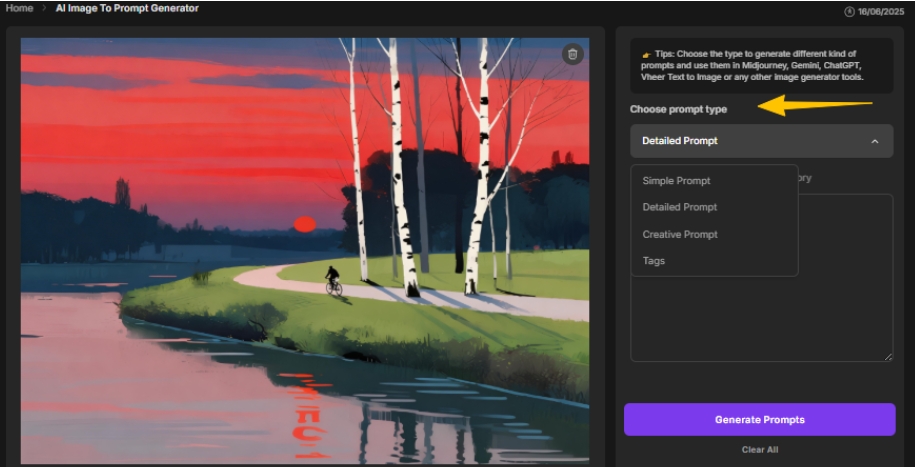Click the AI Image To Prompt Generator breadcrumb
This screenshot has height=467, width=916.
pyautogui.click(x=127, y=8)
